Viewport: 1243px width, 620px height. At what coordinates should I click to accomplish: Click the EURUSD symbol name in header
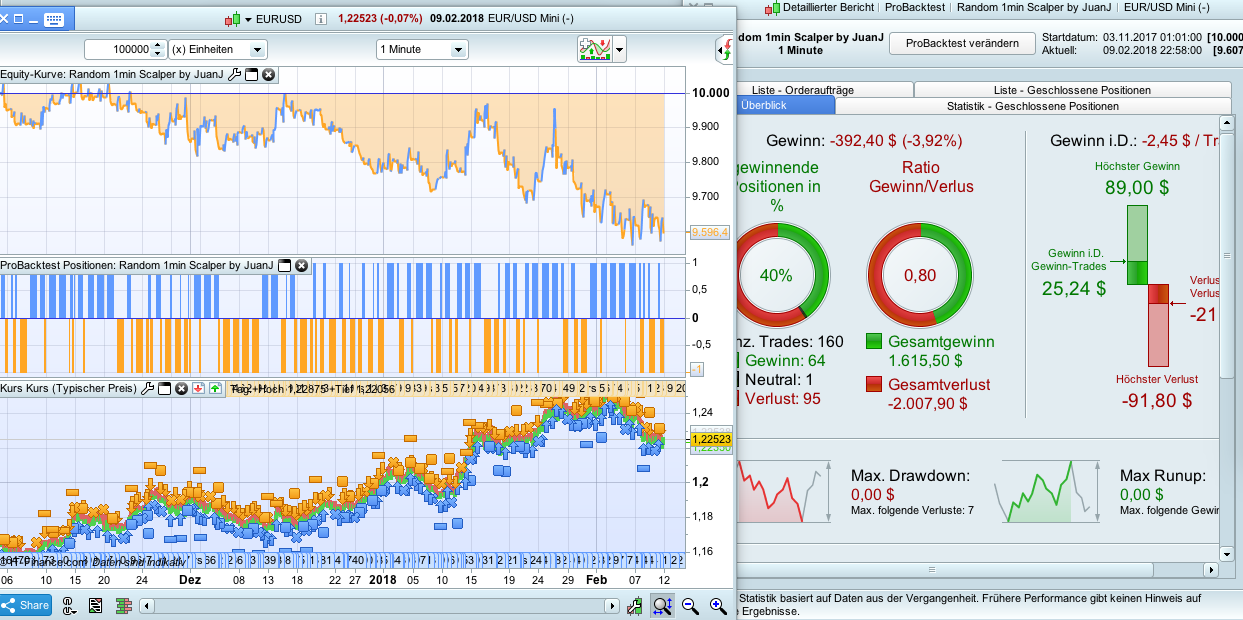[x=279, y=18]
